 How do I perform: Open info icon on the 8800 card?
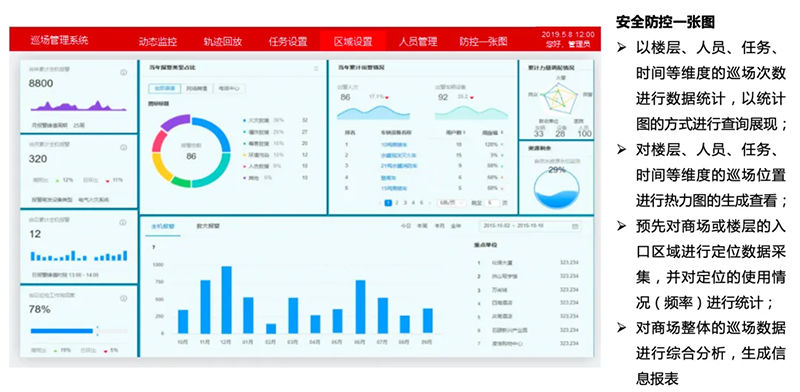tap(123, 72)
